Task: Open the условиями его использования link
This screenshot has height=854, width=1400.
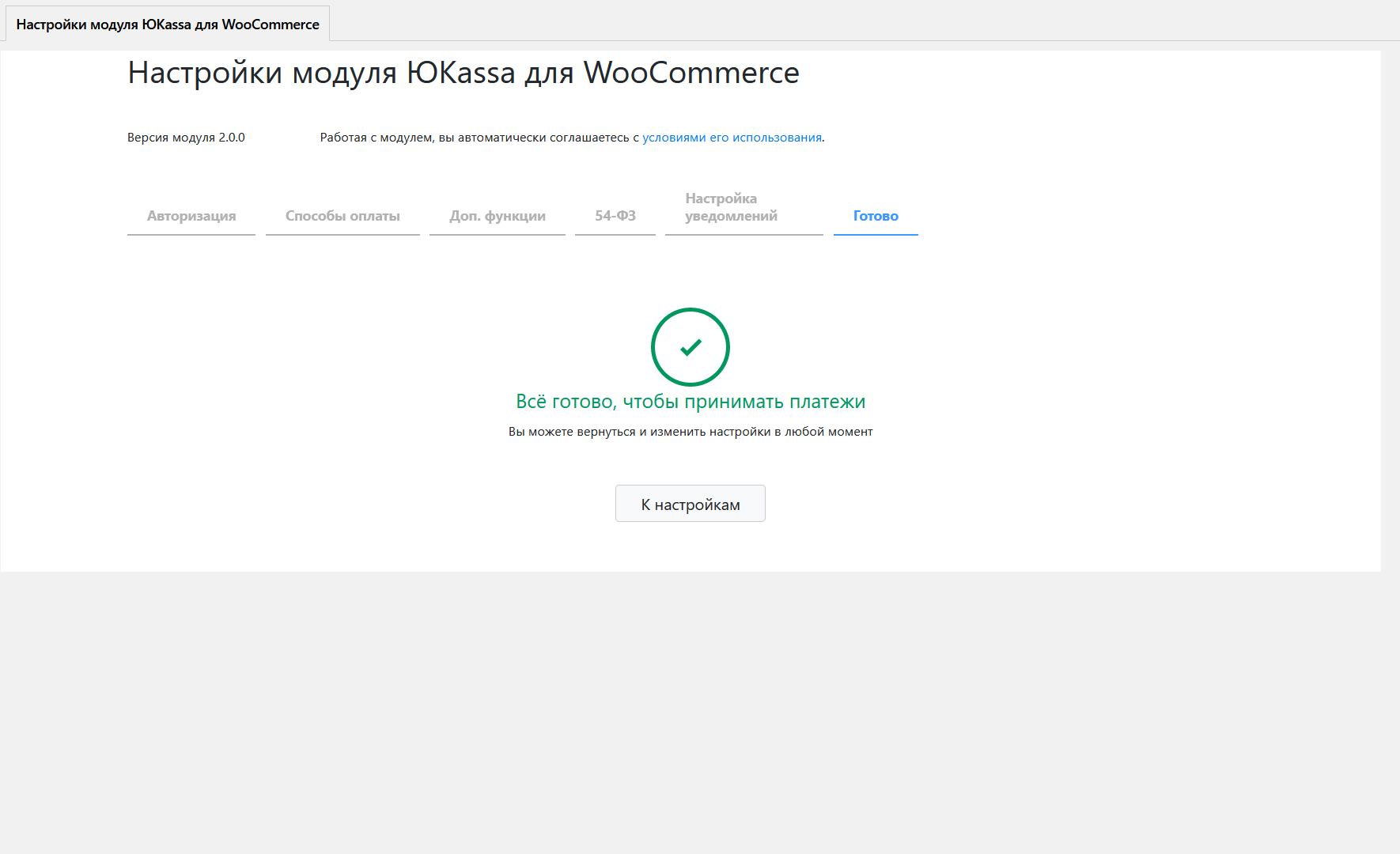Action: coord(732,138)
